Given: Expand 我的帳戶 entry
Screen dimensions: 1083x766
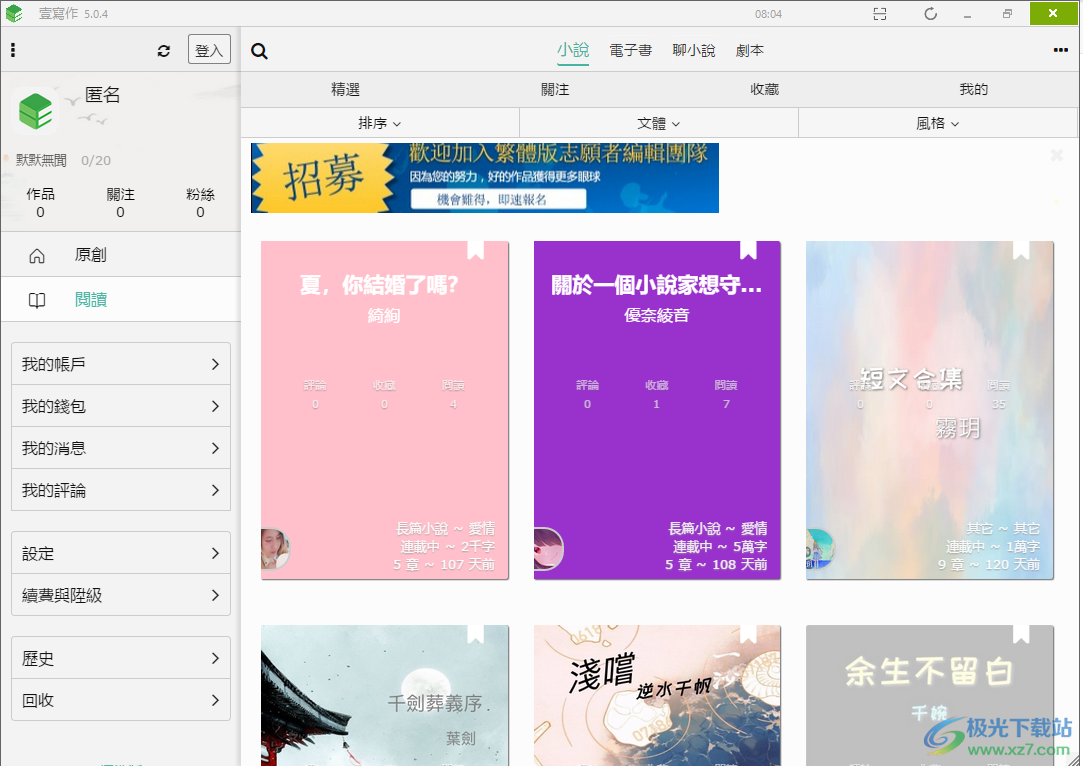Looking at the screenshot, I should click(121, 364).
